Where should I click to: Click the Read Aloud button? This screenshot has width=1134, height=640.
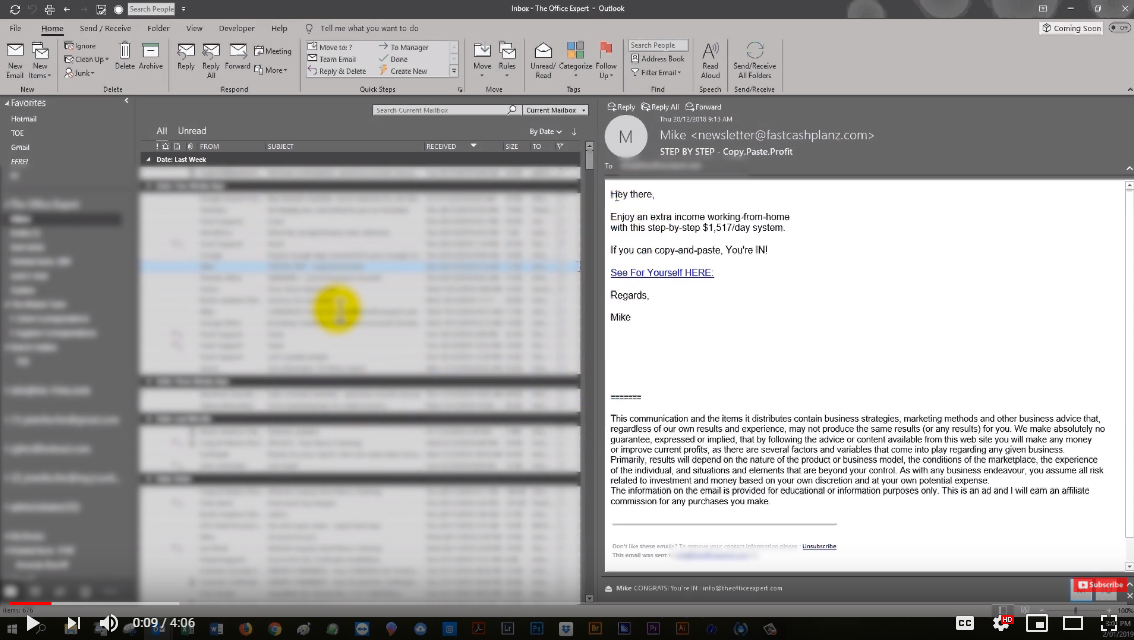point(710,60)
